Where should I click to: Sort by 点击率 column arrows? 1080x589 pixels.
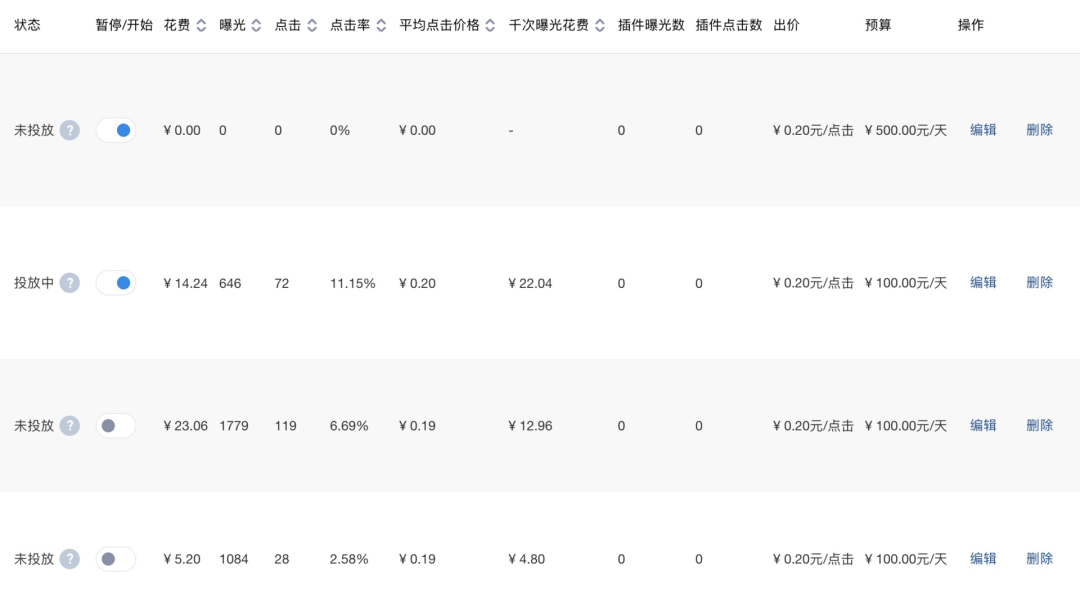(381, 25)
